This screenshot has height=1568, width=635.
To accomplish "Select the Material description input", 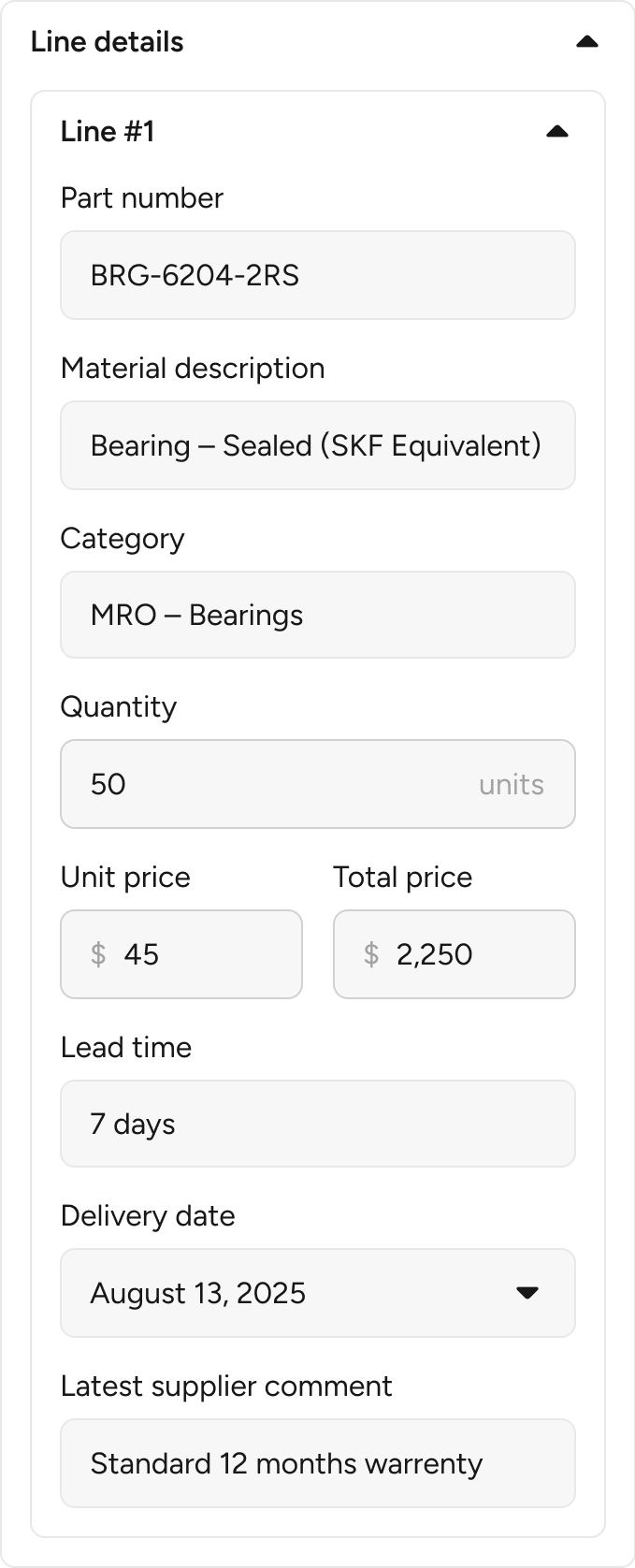I will tap(317, 445).
